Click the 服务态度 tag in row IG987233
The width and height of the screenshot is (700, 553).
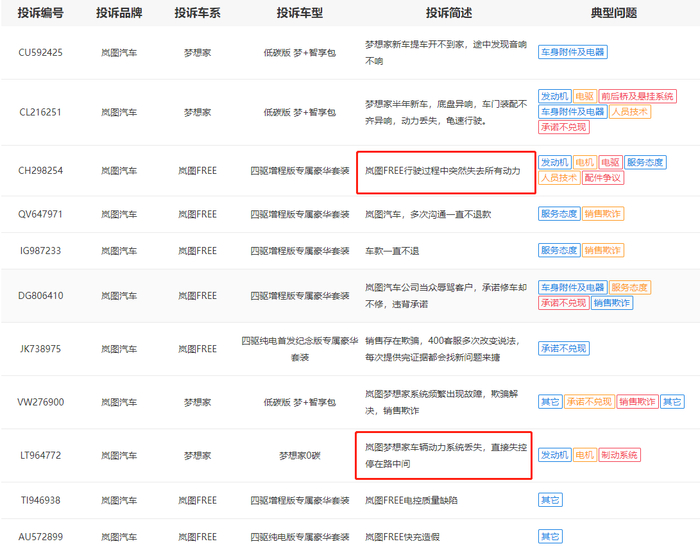(559, 251)
